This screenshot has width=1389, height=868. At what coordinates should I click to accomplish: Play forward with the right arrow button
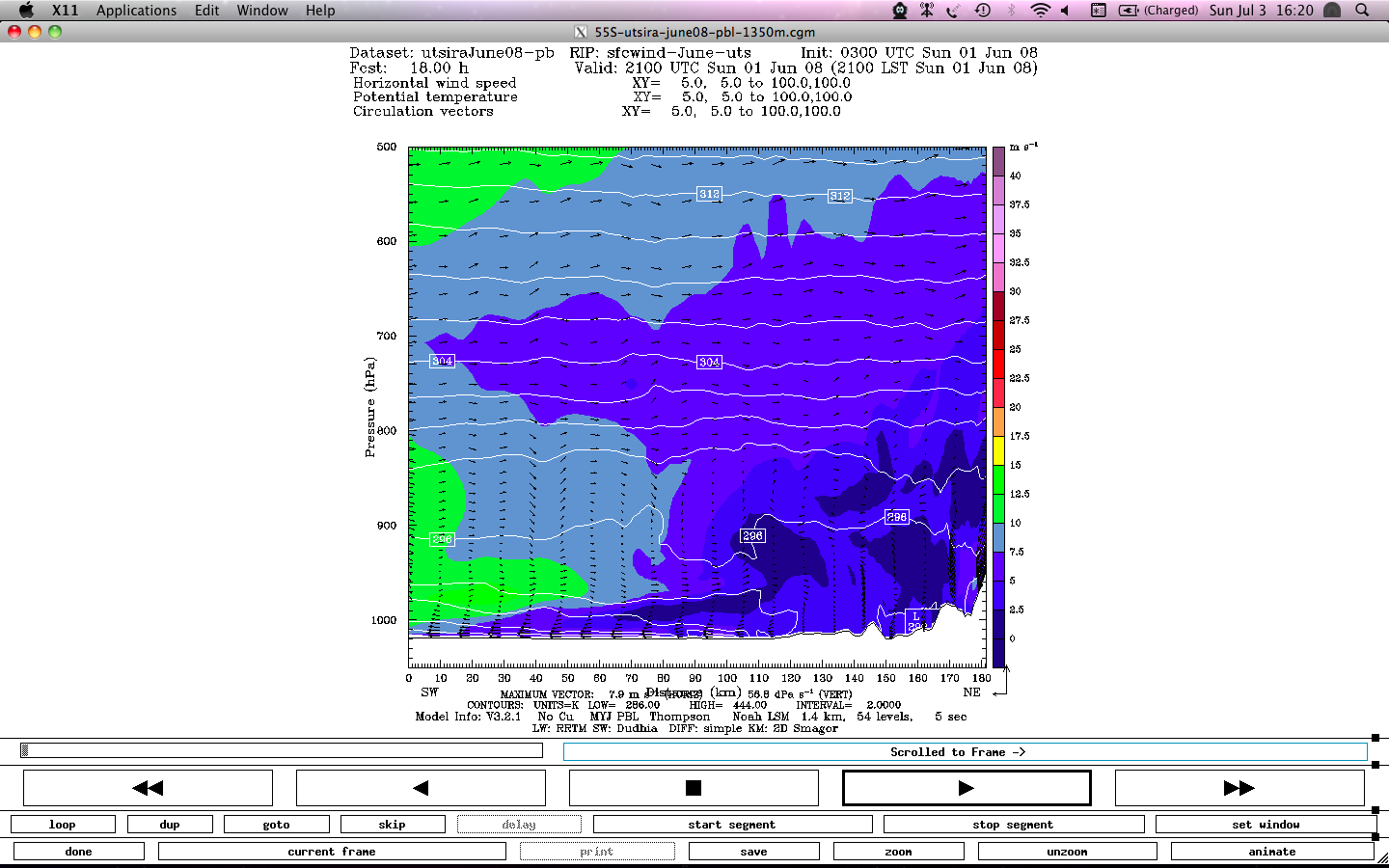(967, 788)
